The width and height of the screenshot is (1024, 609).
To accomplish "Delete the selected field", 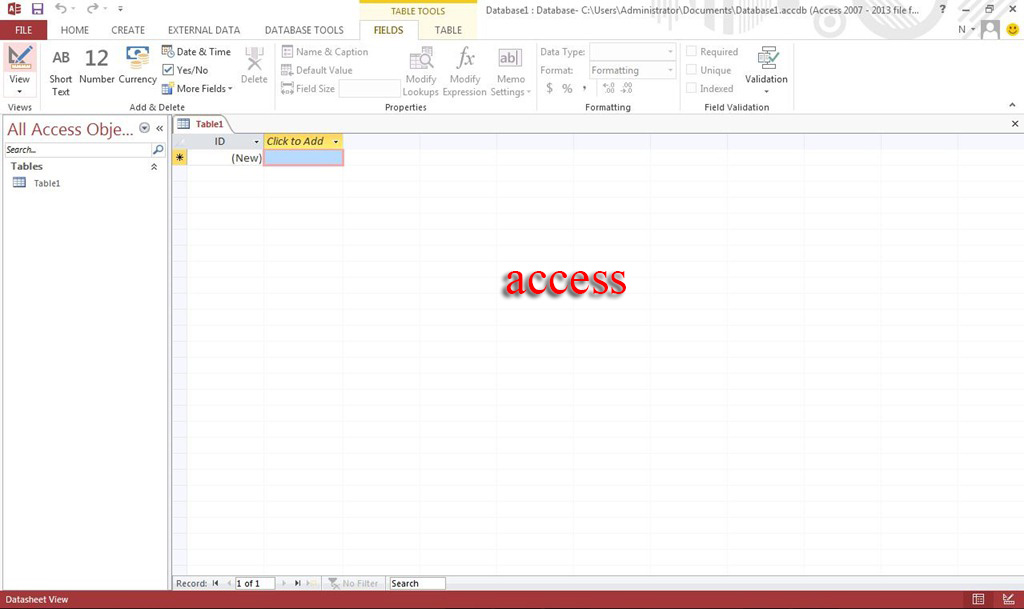I will pos(253,65).
